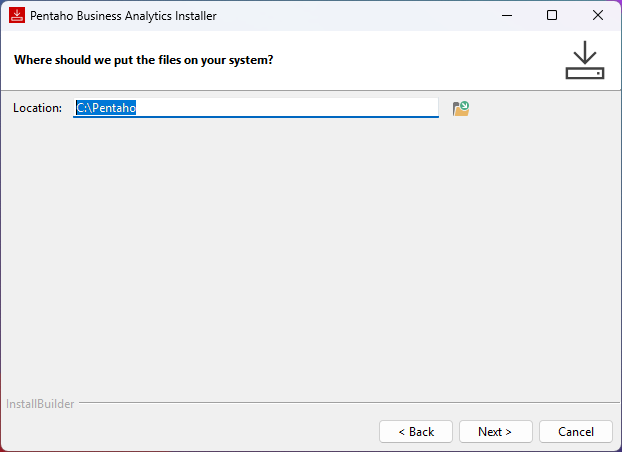Click the white header banner's empty space
The image size is (622, 452).
point(420,60)
